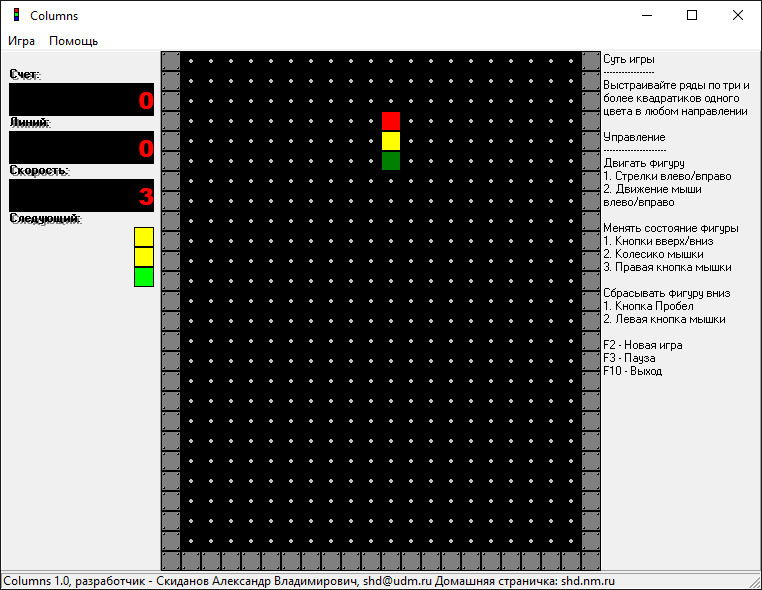Image resolution: width=762 pixels, height=590 pixels.
Task: Click the Следующий label
Action: click(46, 219)
